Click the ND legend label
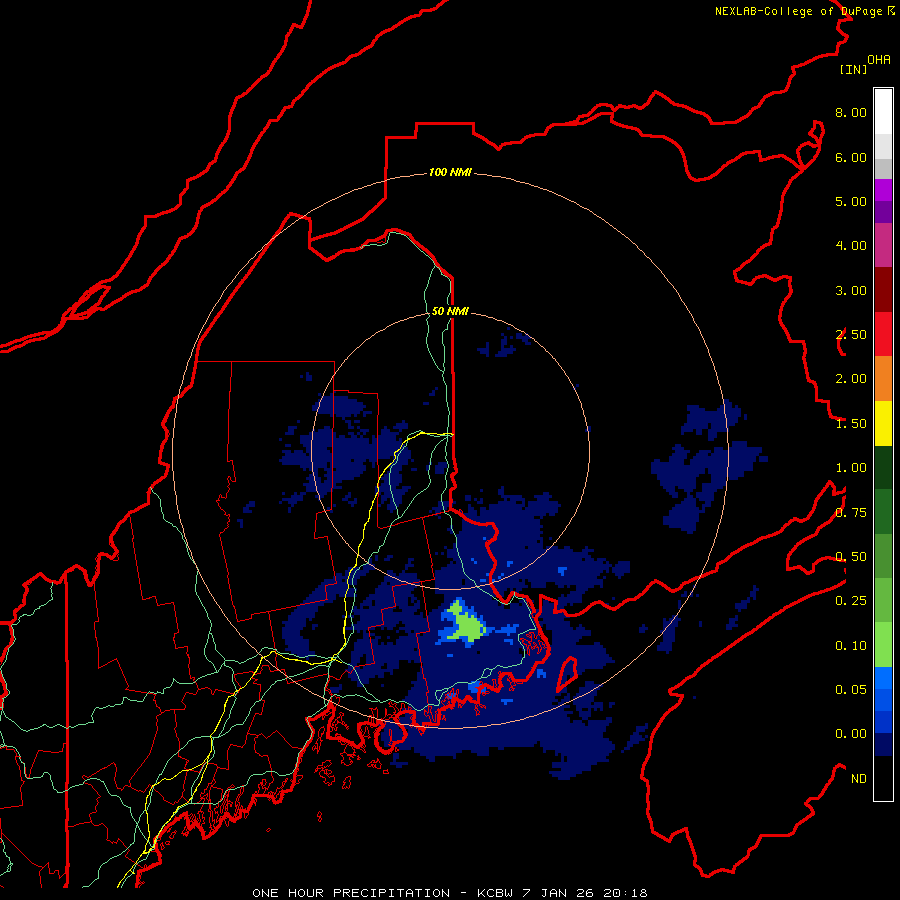 [859, 779]
